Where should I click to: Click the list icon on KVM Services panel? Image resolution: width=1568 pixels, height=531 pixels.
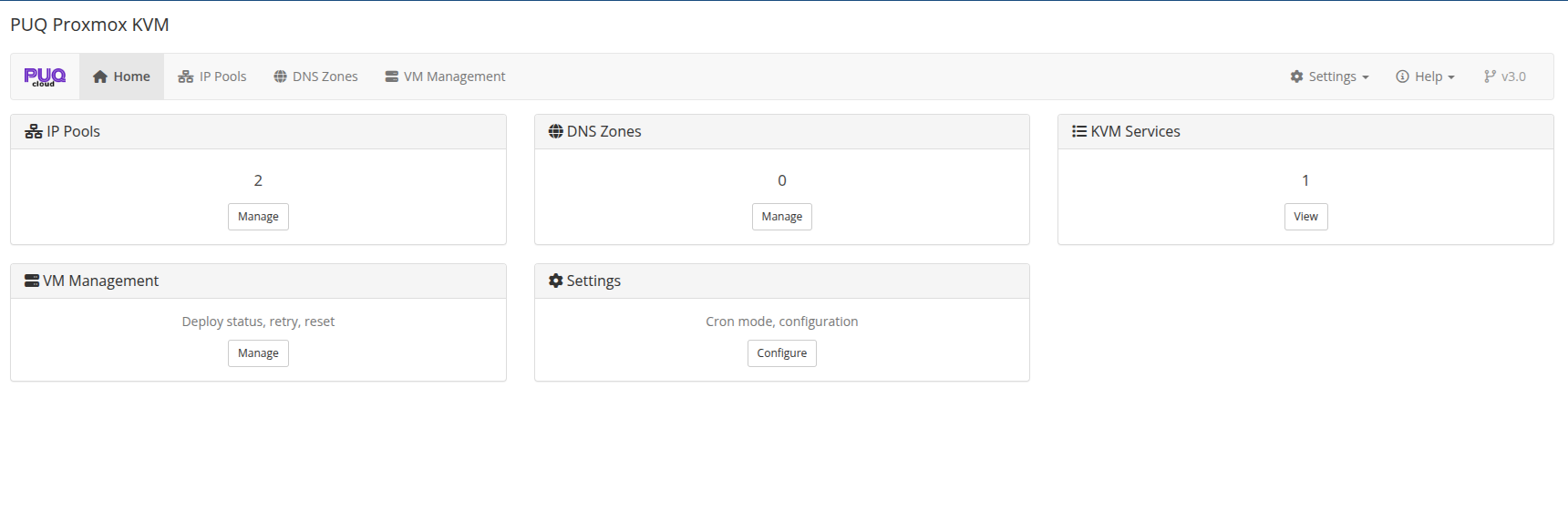(x=1078, y=130)
